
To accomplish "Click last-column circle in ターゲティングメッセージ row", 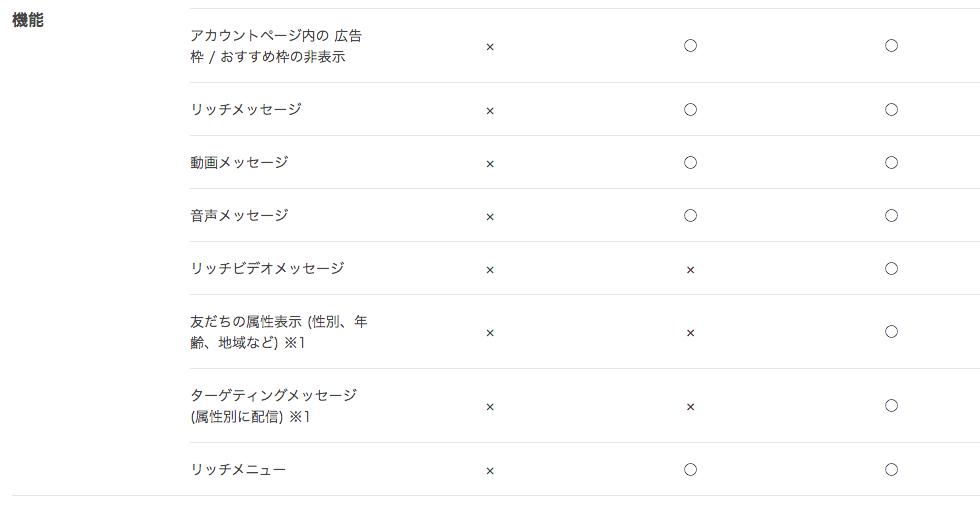I will [x=891, y=406].
